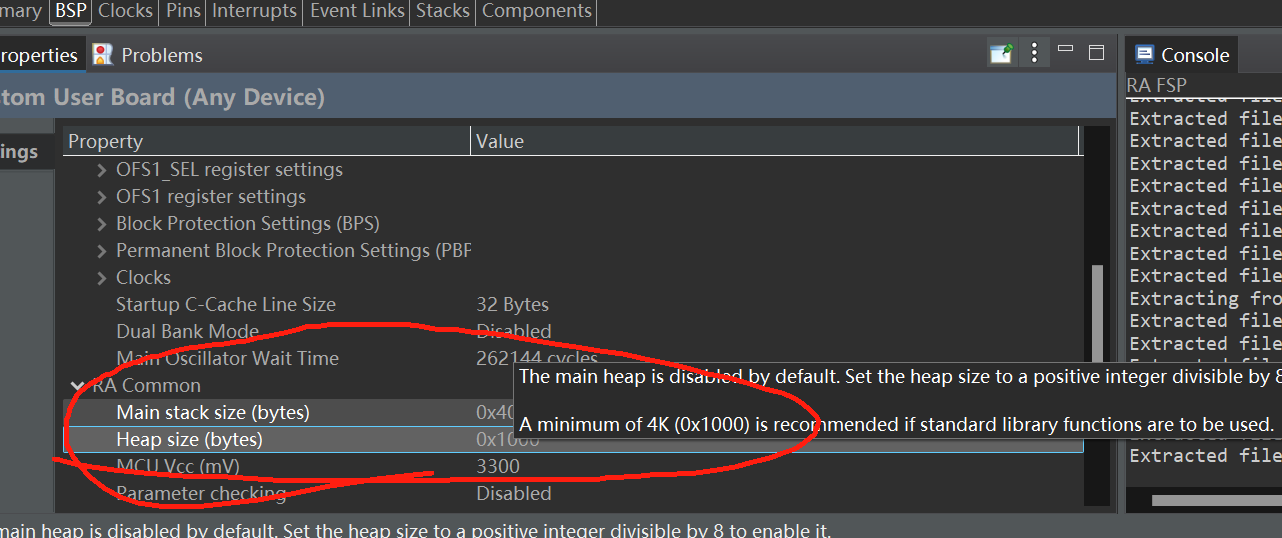Minimize the Properties view panel

point(1065,49)
